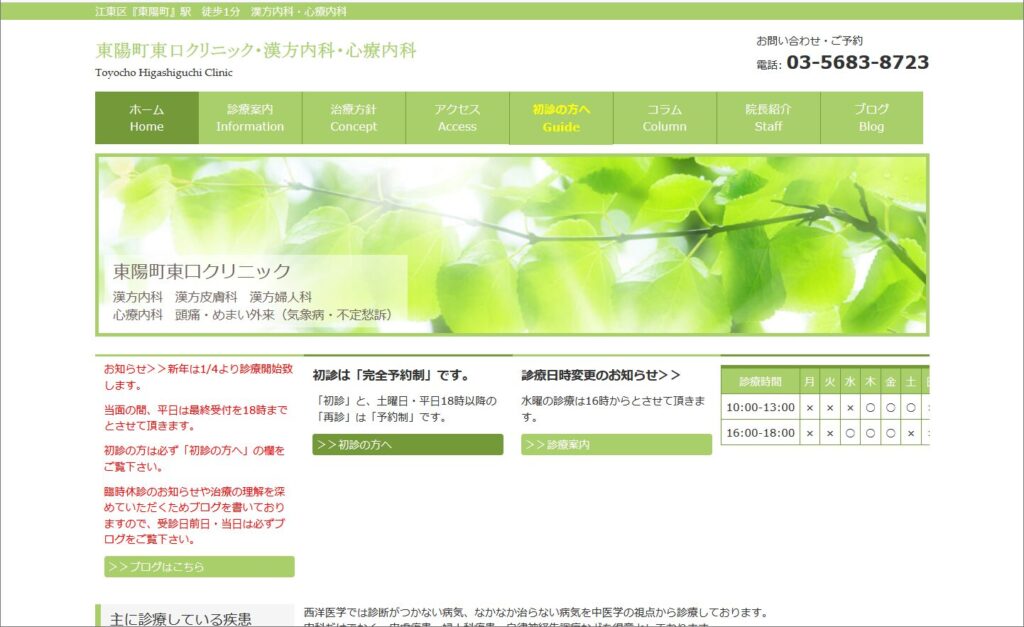Open the アクセス Access menu item
The height and width of the screenshot is (627, 1024).
pos(457,118)
